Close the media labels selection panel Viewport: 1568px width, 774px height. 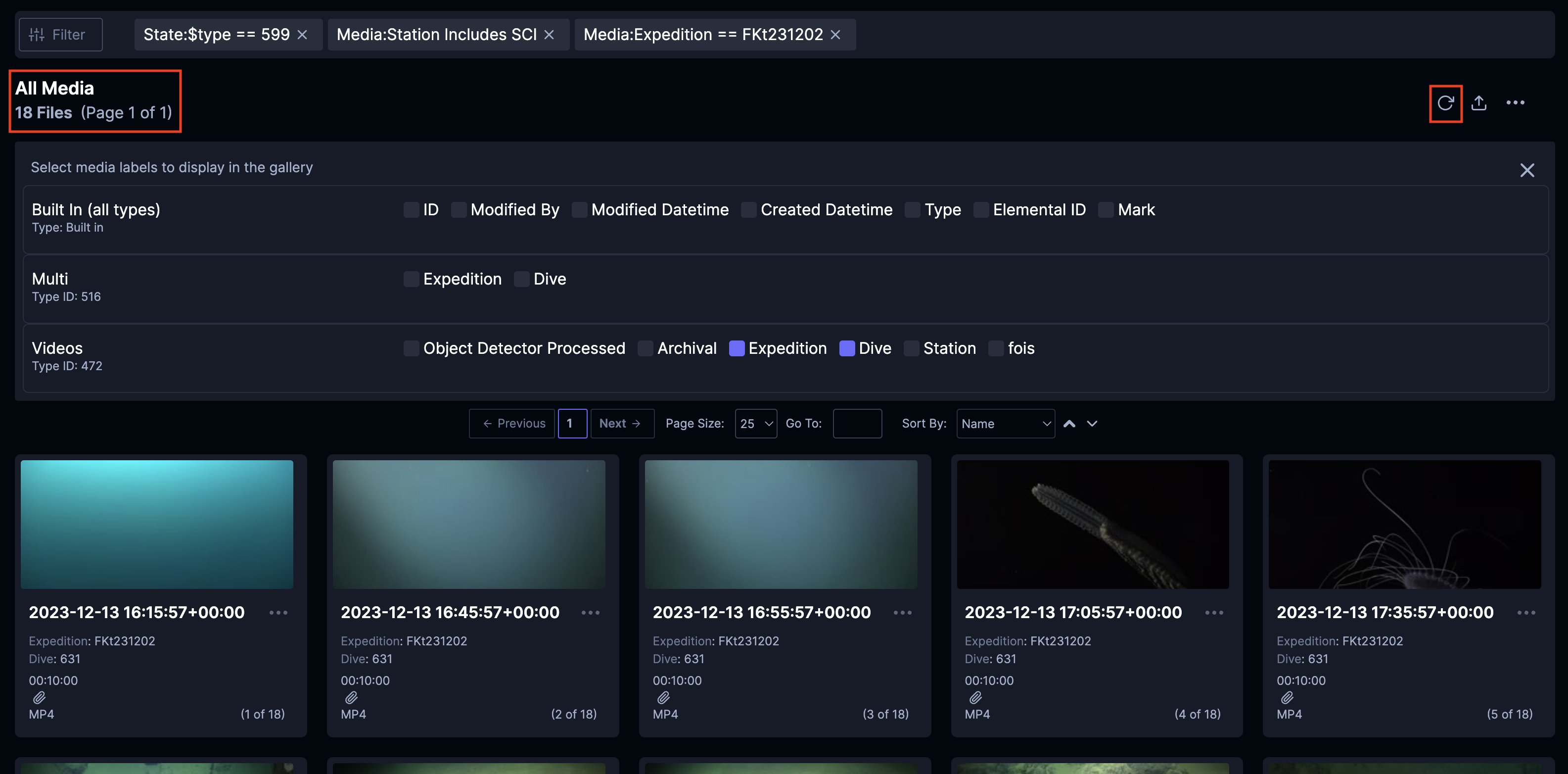pos(1526,170)
